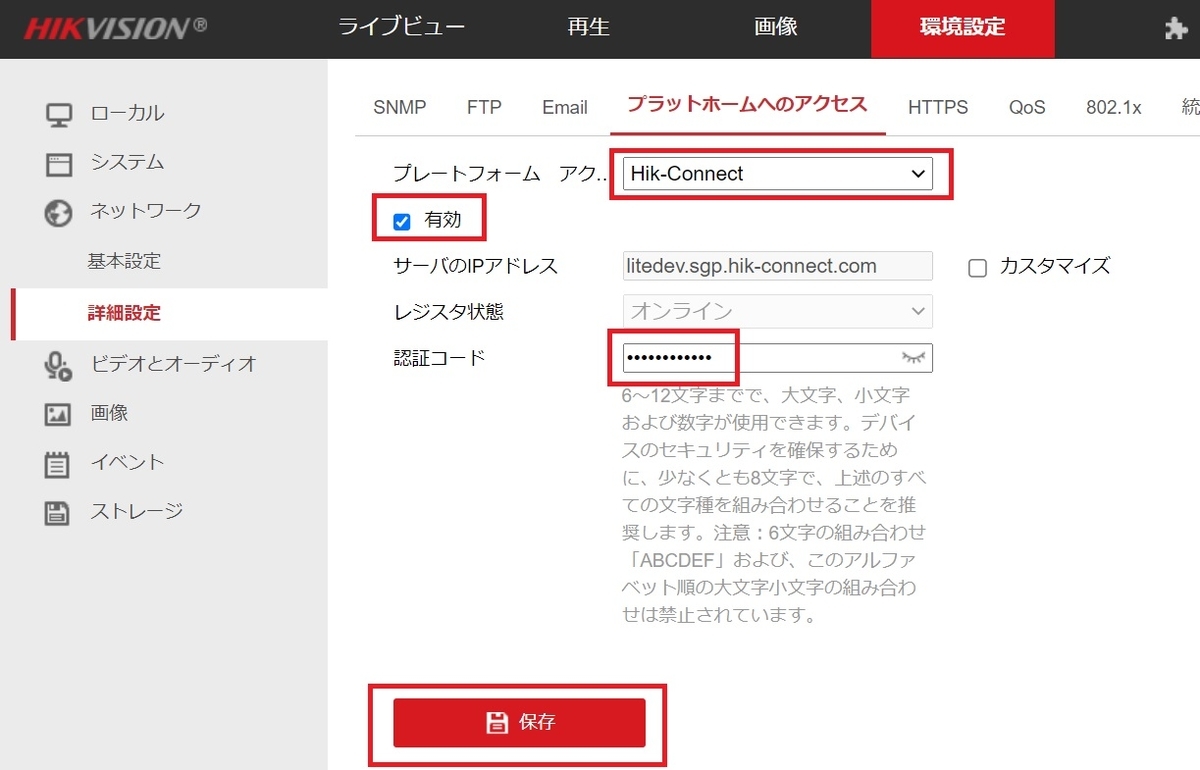Image resolution: width=1200 pixels, height=770 pixels.
Task: Select 詳細設定 under network
Action: click(x=124, y=314)
